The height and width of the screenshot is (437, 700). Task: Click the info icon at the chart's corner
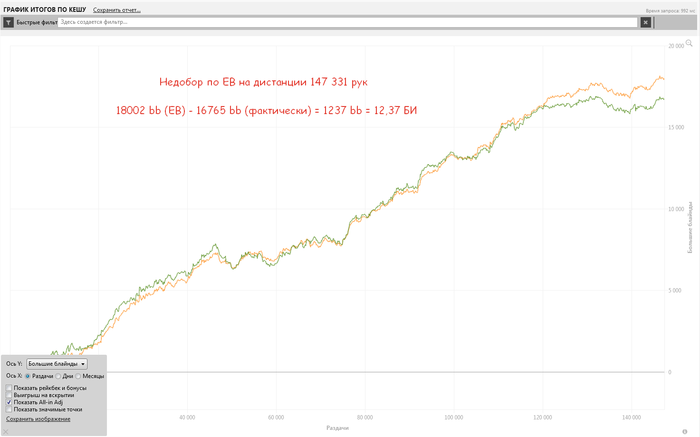685,431
